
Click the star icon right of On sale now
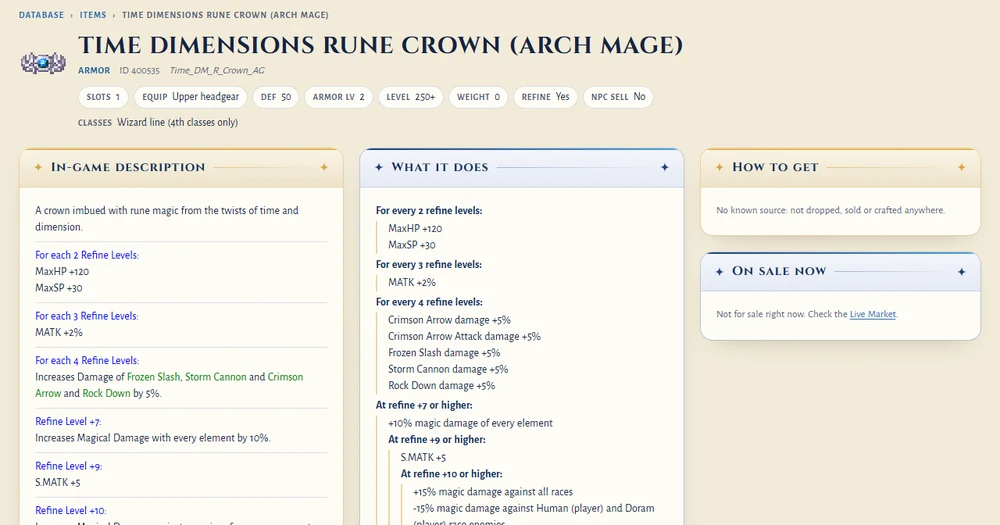point(962,272)
